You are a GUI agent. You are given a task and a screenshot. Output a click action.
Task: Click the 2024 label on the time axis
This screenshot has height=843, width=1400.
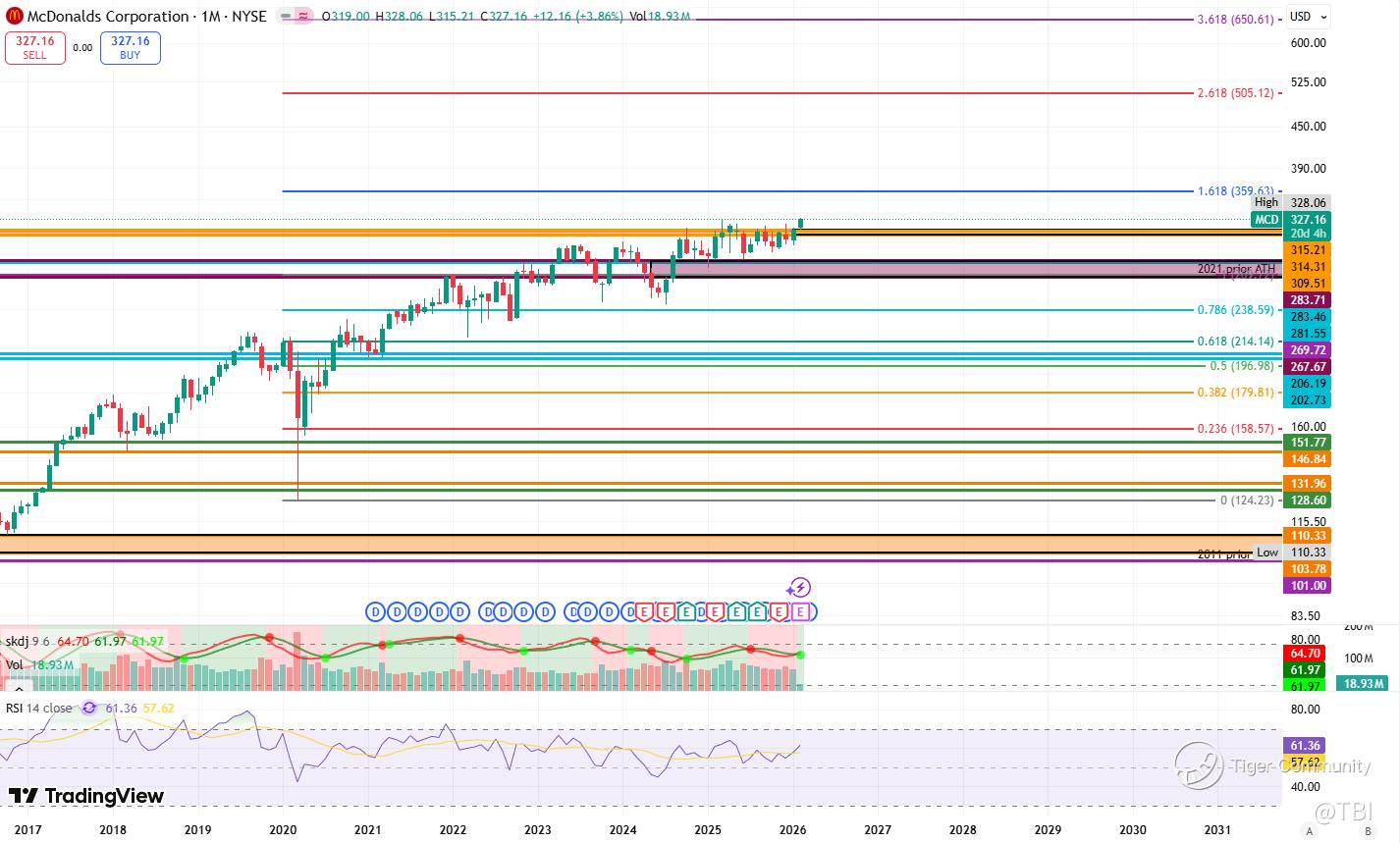coord(622,829)
